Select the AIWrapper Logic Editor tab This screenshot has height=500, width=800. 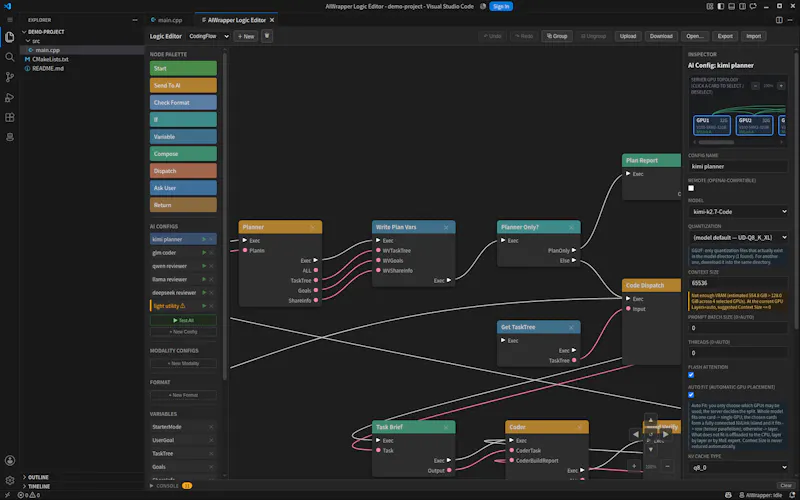click(x=236, y=20)
